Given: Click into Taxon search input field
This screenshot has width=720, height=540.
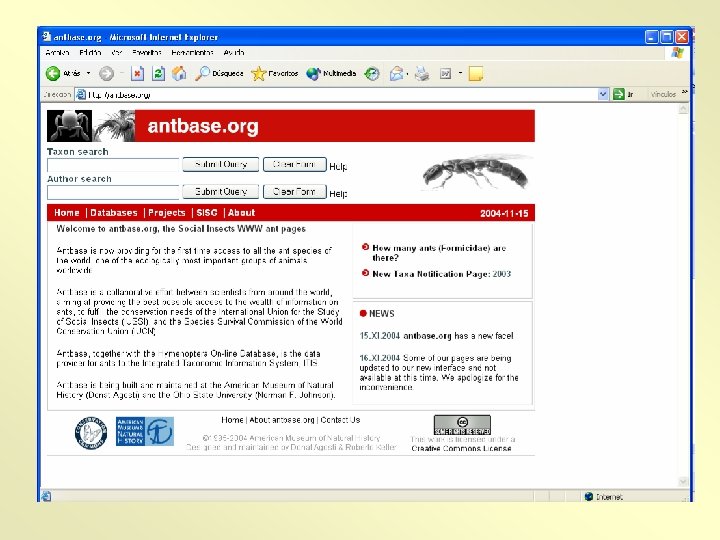Looking at the screenshot, I should point(113,165).
